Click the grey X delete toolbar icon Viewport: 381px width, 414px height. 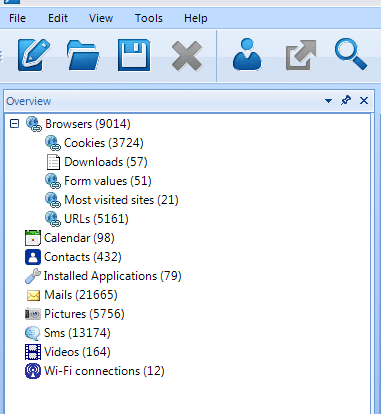pos(187,56)
